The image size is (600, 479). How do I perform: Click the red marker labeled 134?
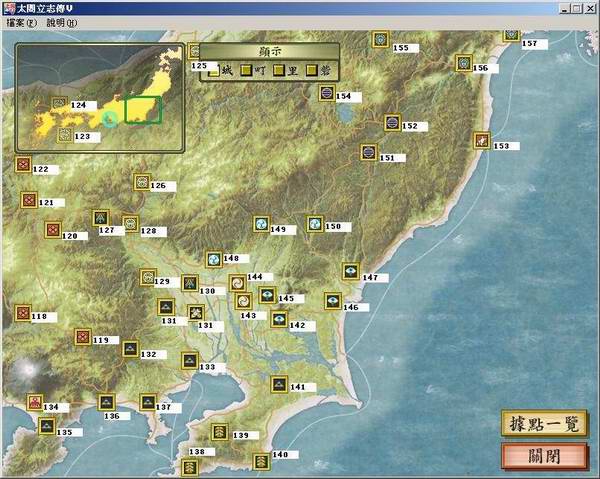coord(35,402)
